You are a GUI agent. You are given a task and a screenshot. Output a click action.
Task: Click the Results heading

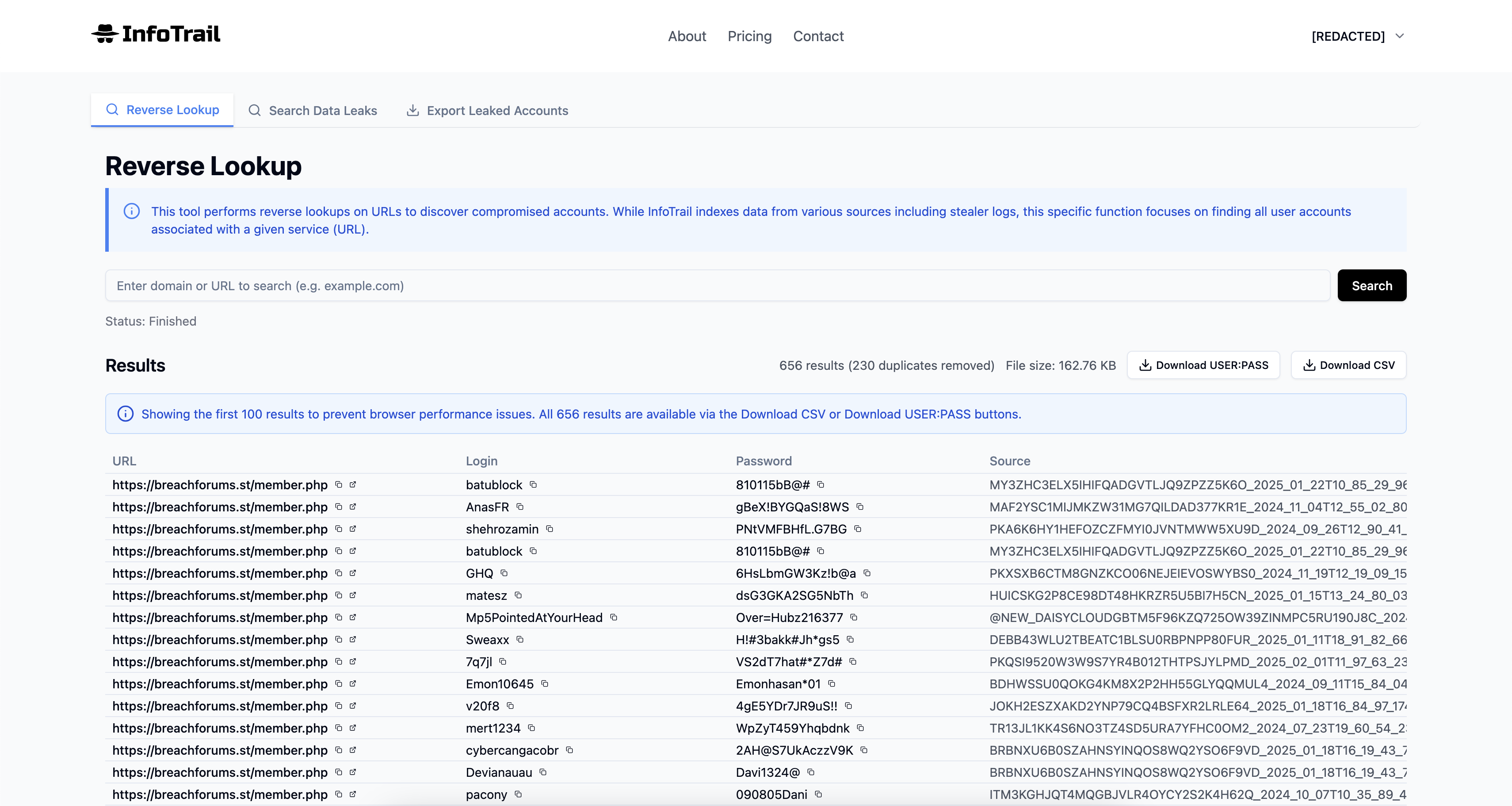pos(135,365)
